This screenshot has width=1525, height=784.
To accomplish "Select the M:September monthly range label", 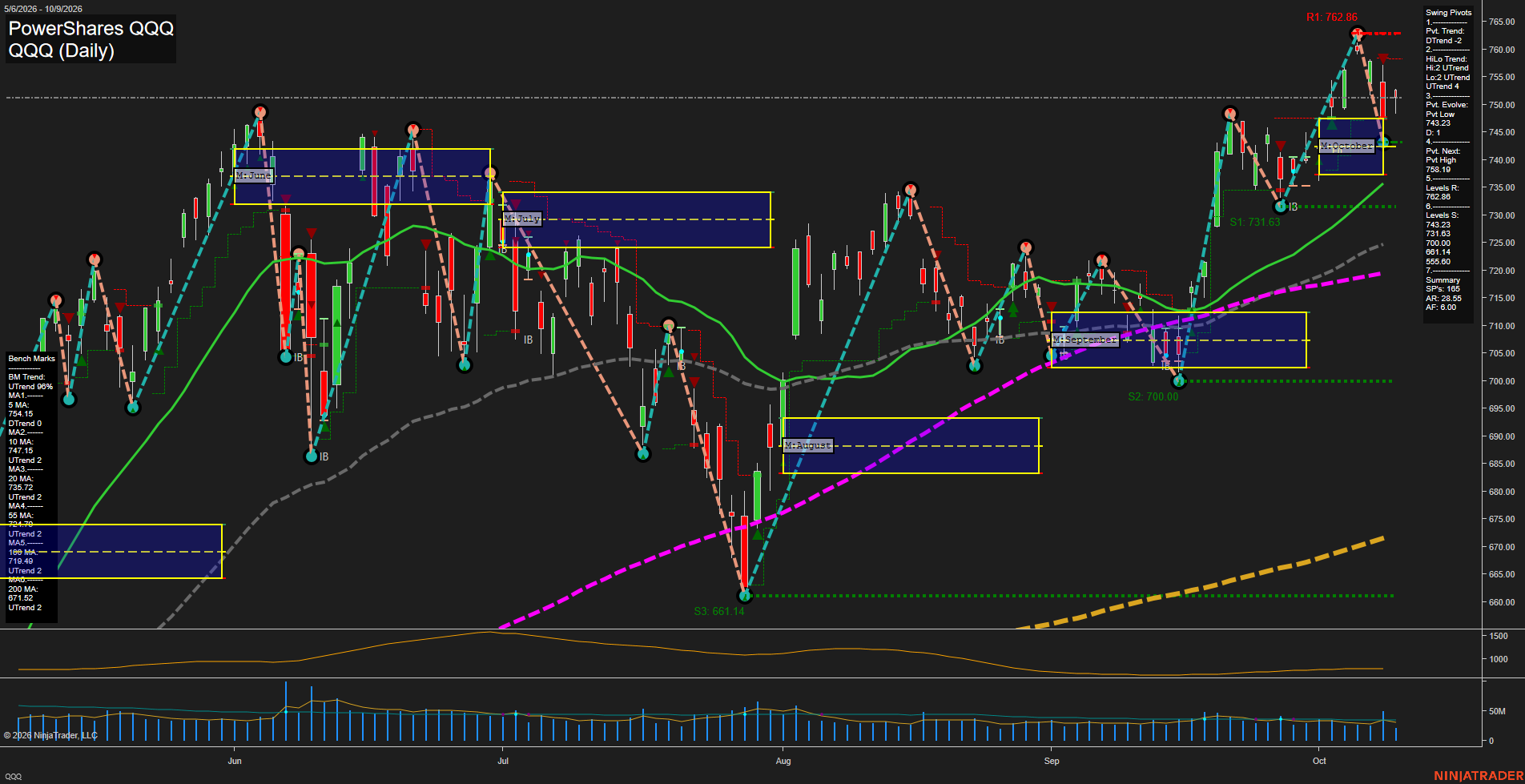I will coord(1084,340).
